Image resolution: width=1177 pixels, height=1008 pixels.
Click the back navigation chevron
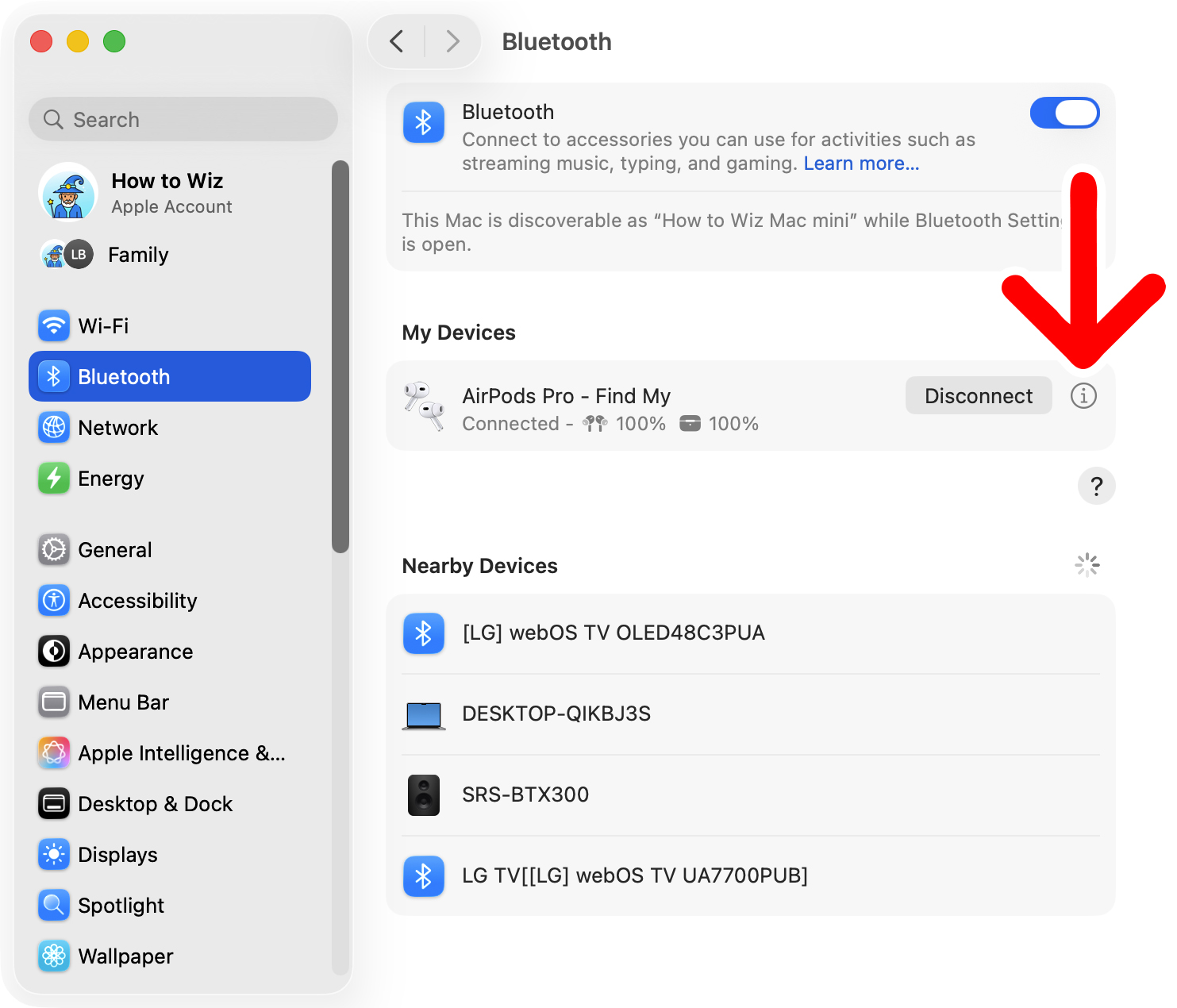[x=397, y=41]
